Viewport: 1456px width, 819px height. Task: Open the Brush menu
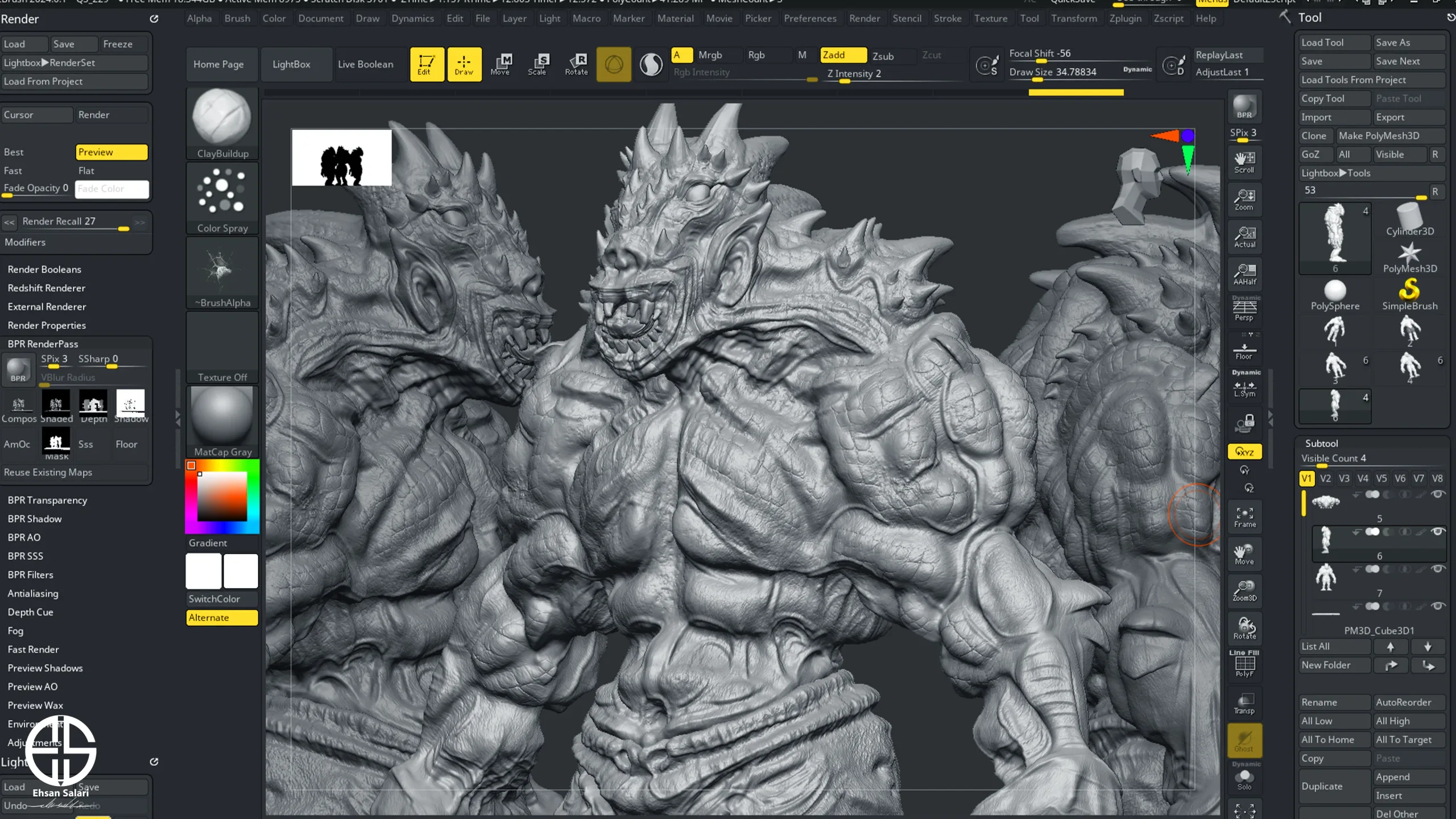[x=237, y=18]
